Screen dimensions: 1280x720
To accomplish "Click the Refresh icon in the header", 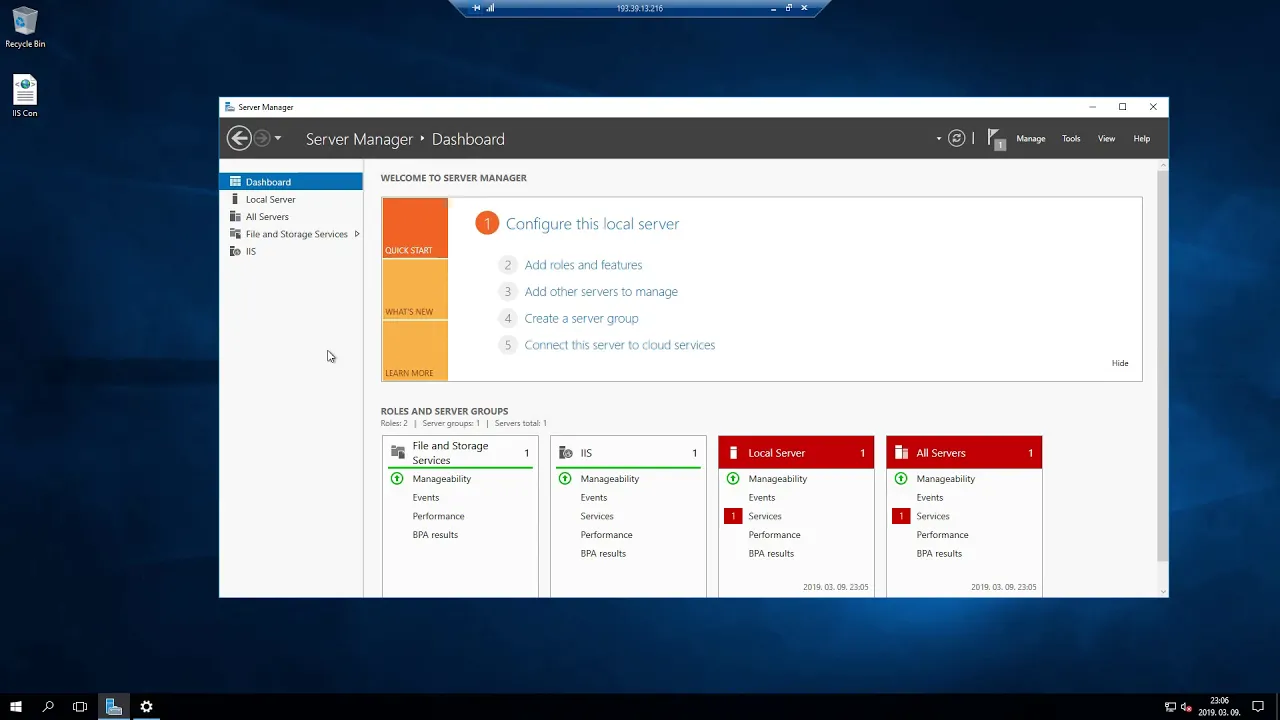I will 957,138.
